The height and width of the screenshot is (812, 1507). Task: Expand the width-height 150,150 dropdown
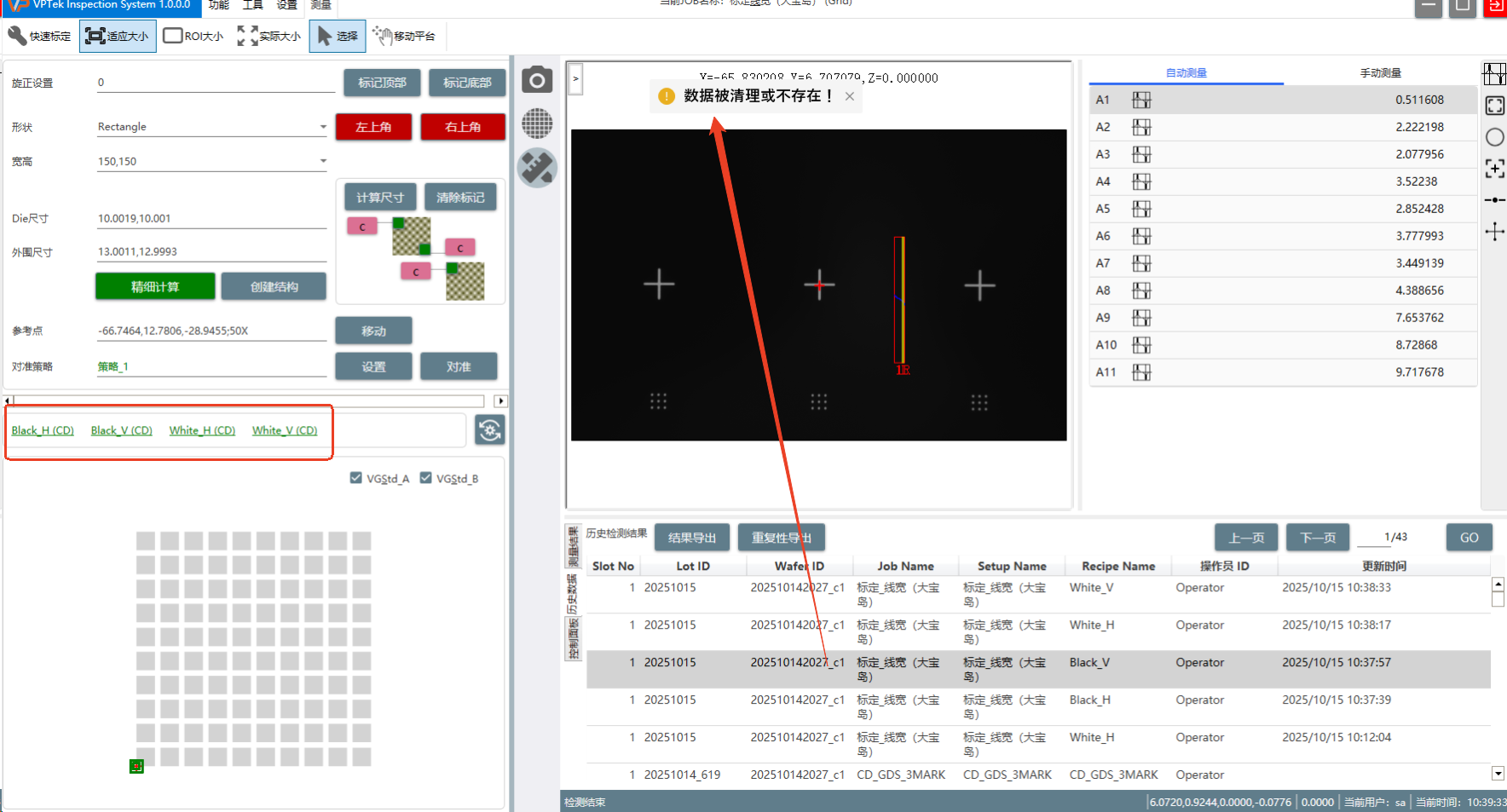(x=323, y=161)
